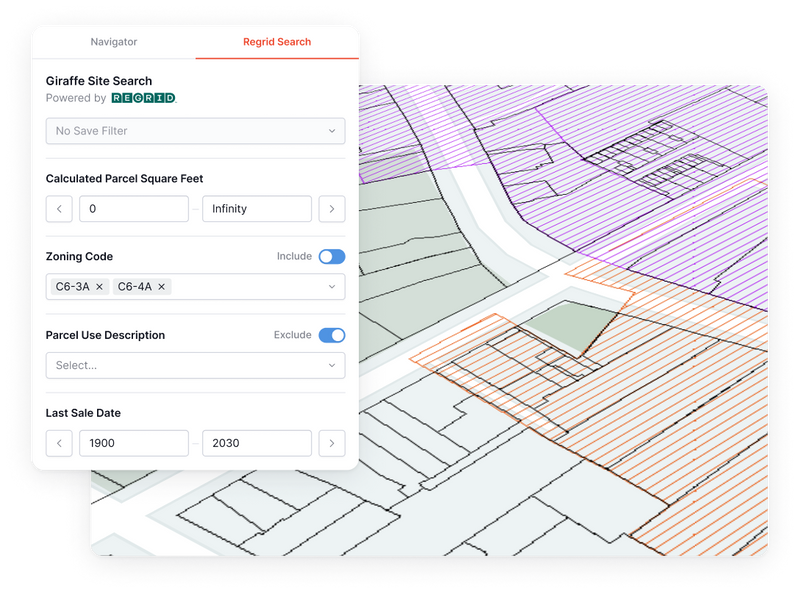Toggle the Parcel Use Description Exclude switch
This screenshot has height=594, width=800.
332,335
